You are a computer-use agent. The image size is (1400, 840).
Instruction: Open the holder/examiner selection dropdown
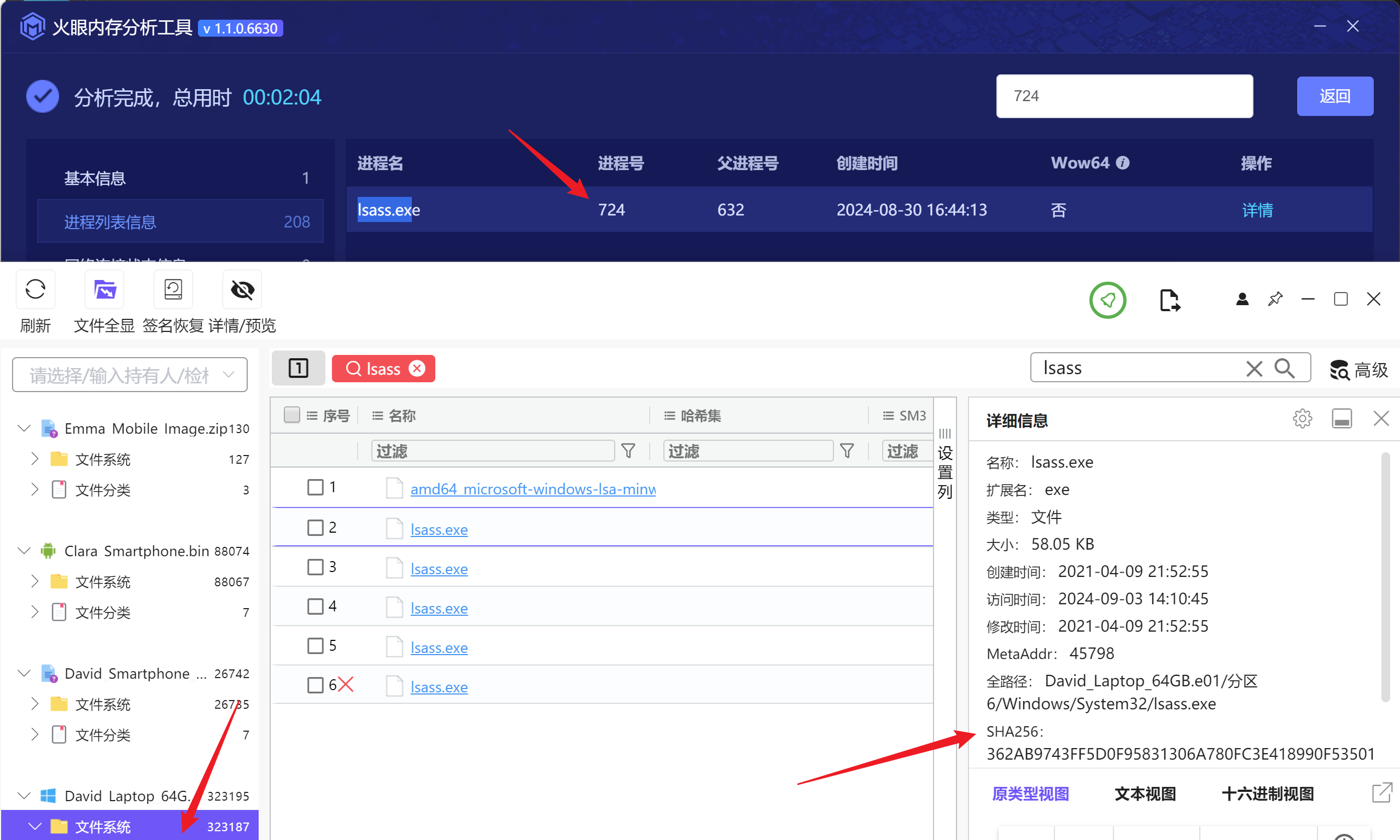tap(229, 375)
